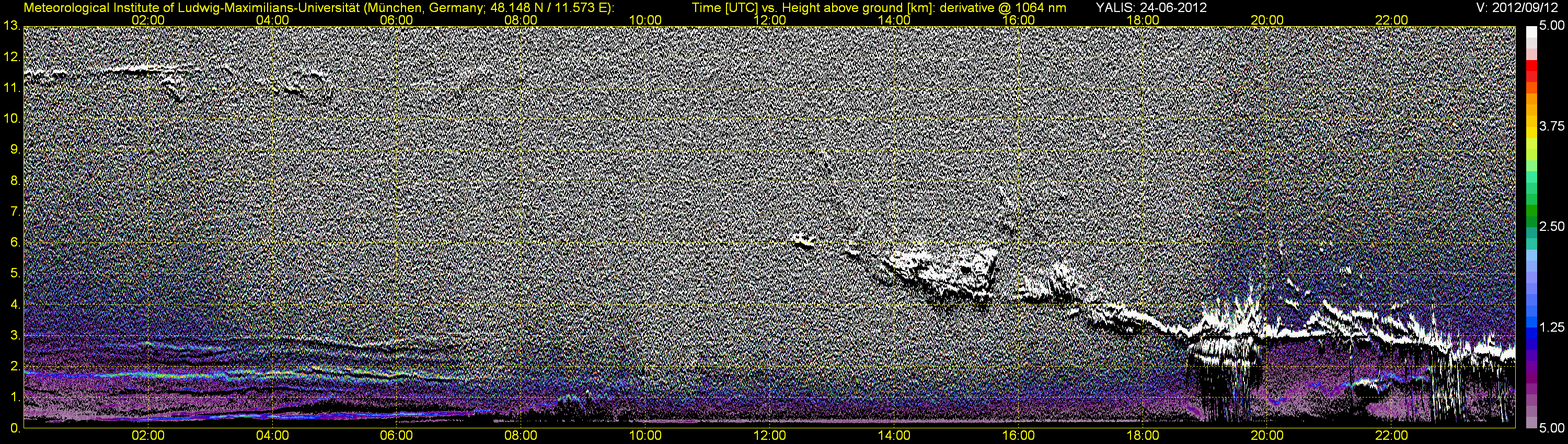
Task: Click the '3.' height axis label
Action: click(x=15, y=336)
